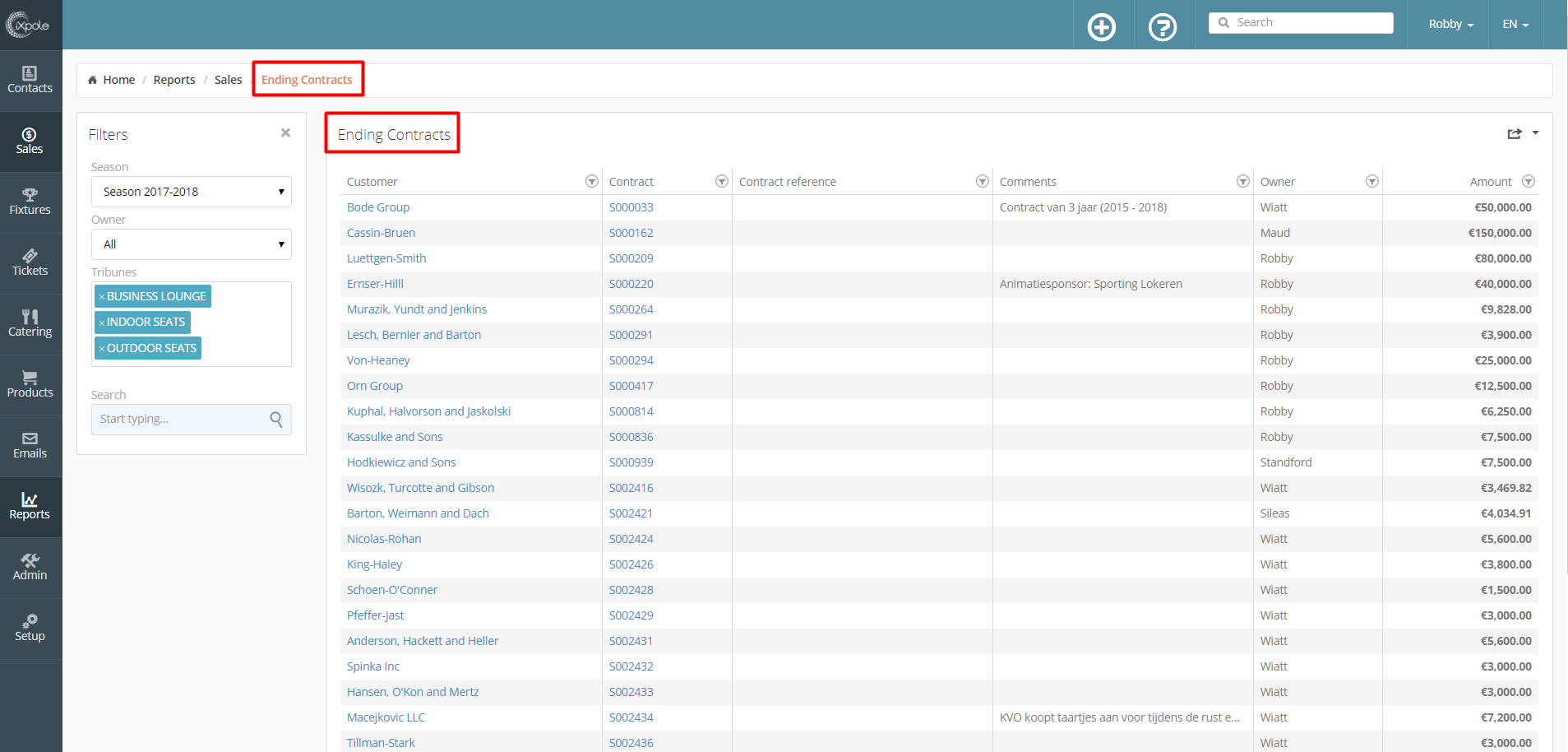
Task: Open customer Hodkiewicz and Sons
Action: point(401,462)
